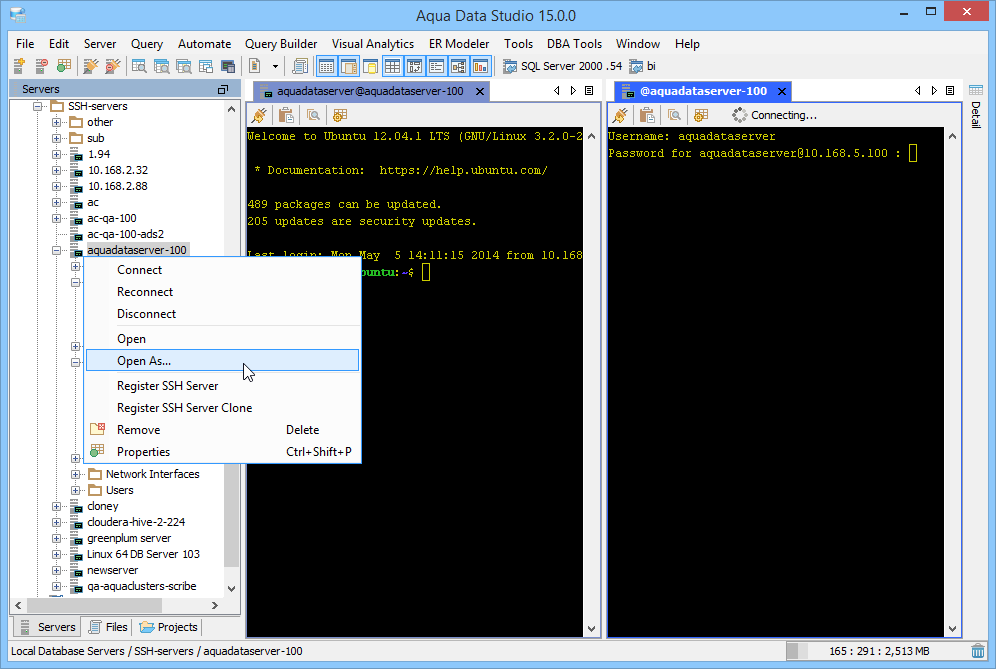
Task: Collapse the SSH-servers folder node
Action: click(38, 106)
